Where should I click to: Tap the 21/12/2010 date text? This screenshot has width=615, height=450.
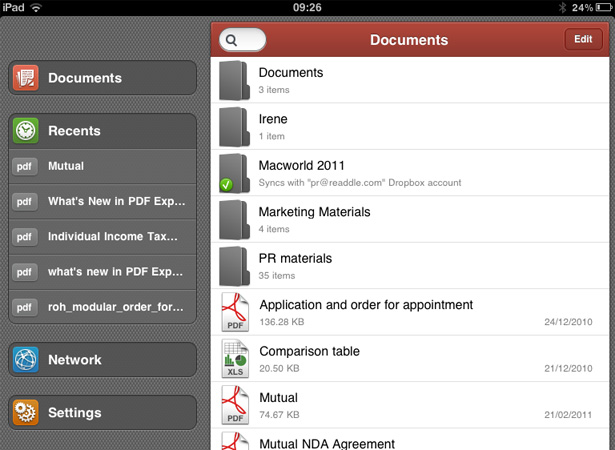[x=568, y=368]
